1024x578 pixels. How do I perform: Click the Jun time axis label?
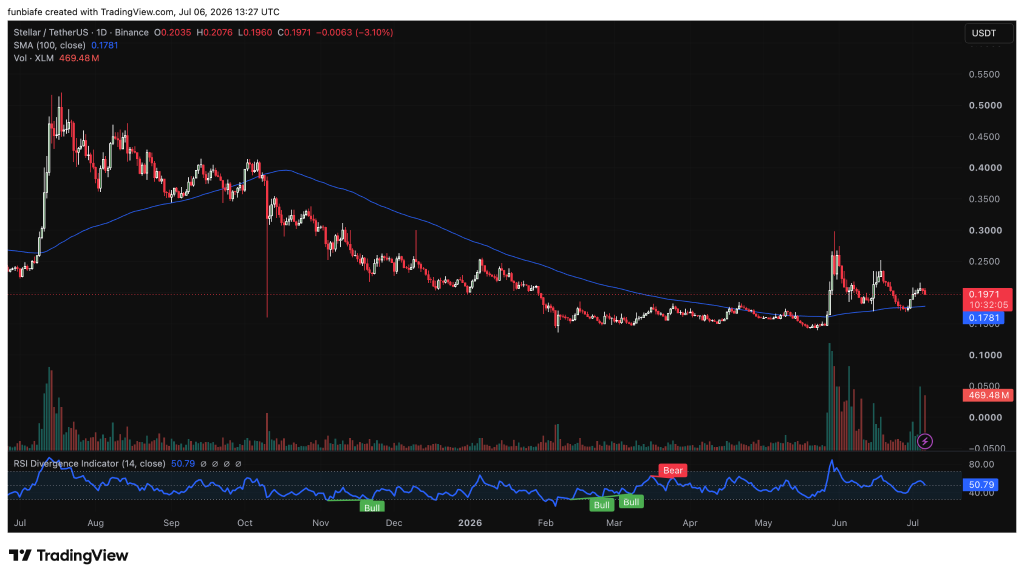[839, 523]
